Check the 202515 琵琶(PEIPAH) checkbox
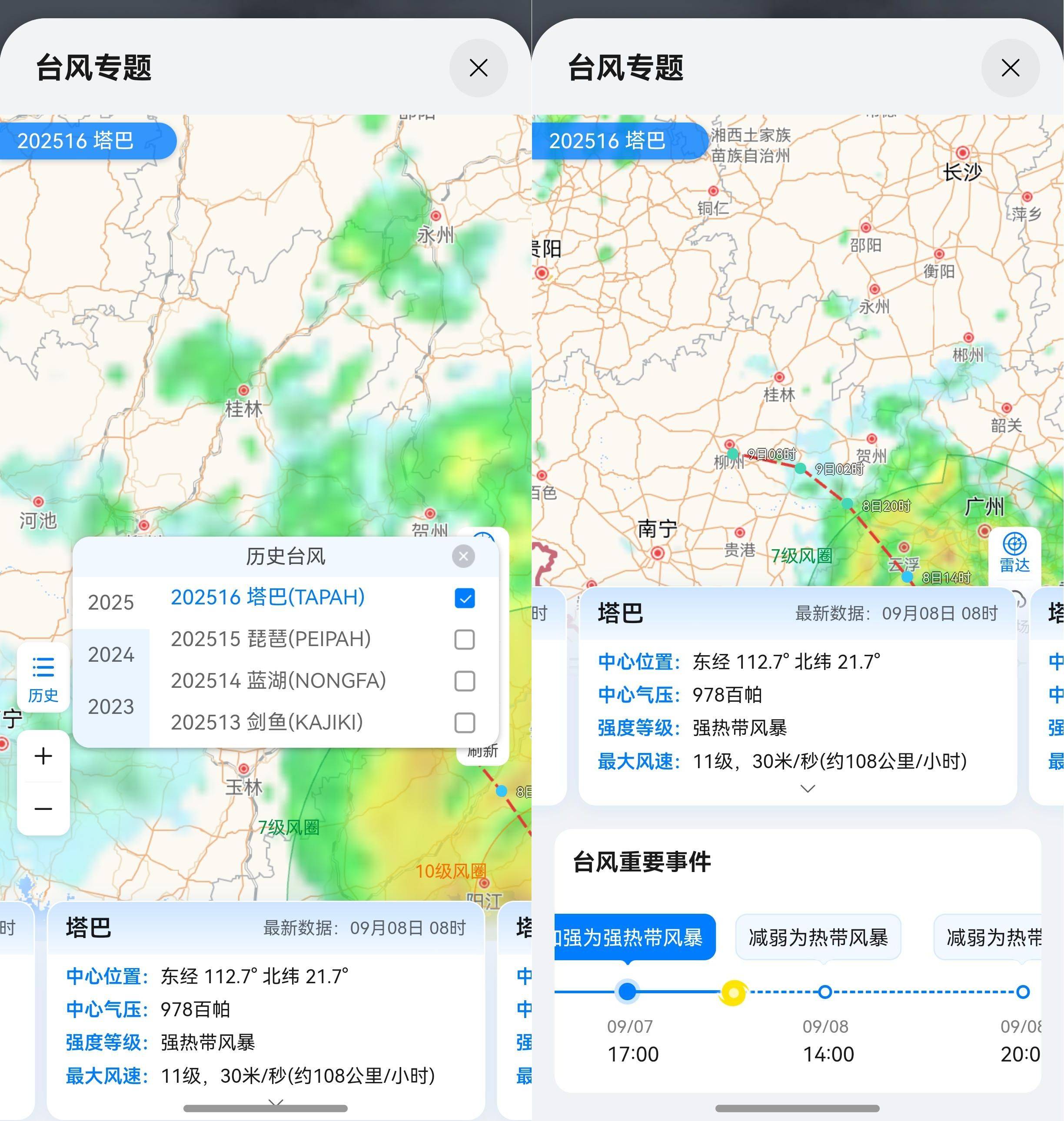This screenshot has width=1064, height=1121. coord(465,640)
